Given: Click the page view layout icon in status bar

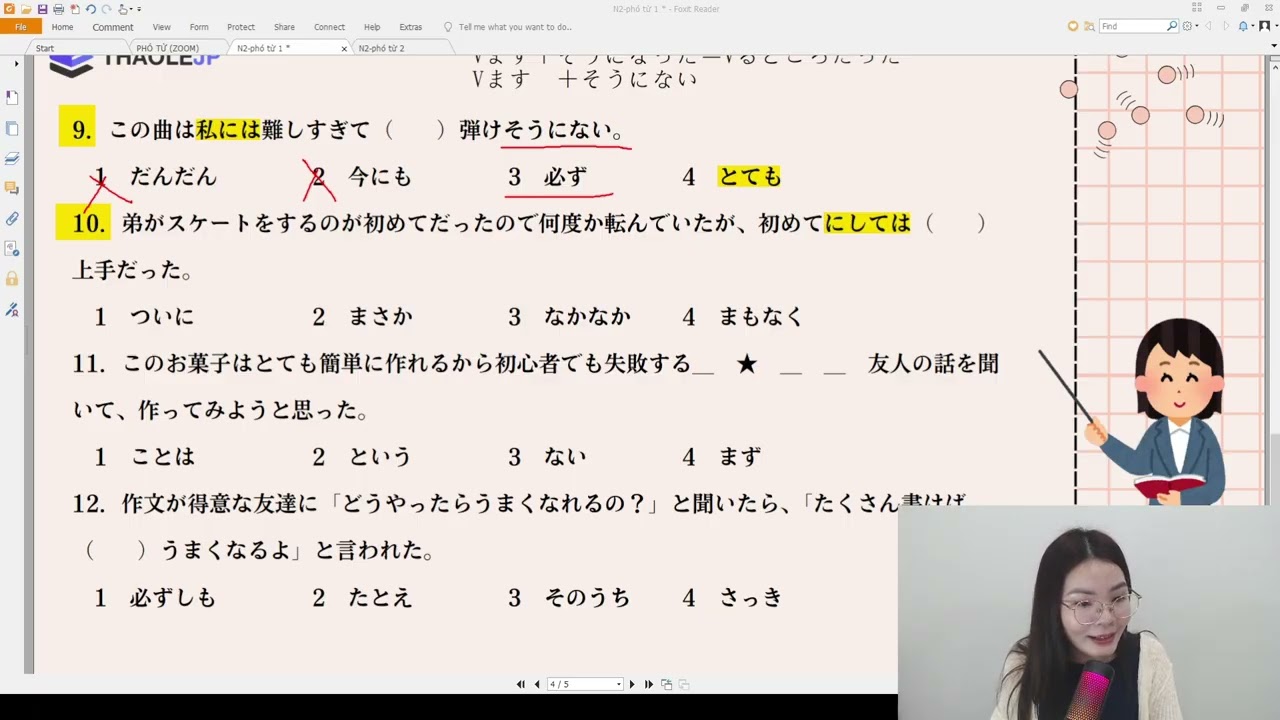Looking at the screenshot, I should (667, 684).
